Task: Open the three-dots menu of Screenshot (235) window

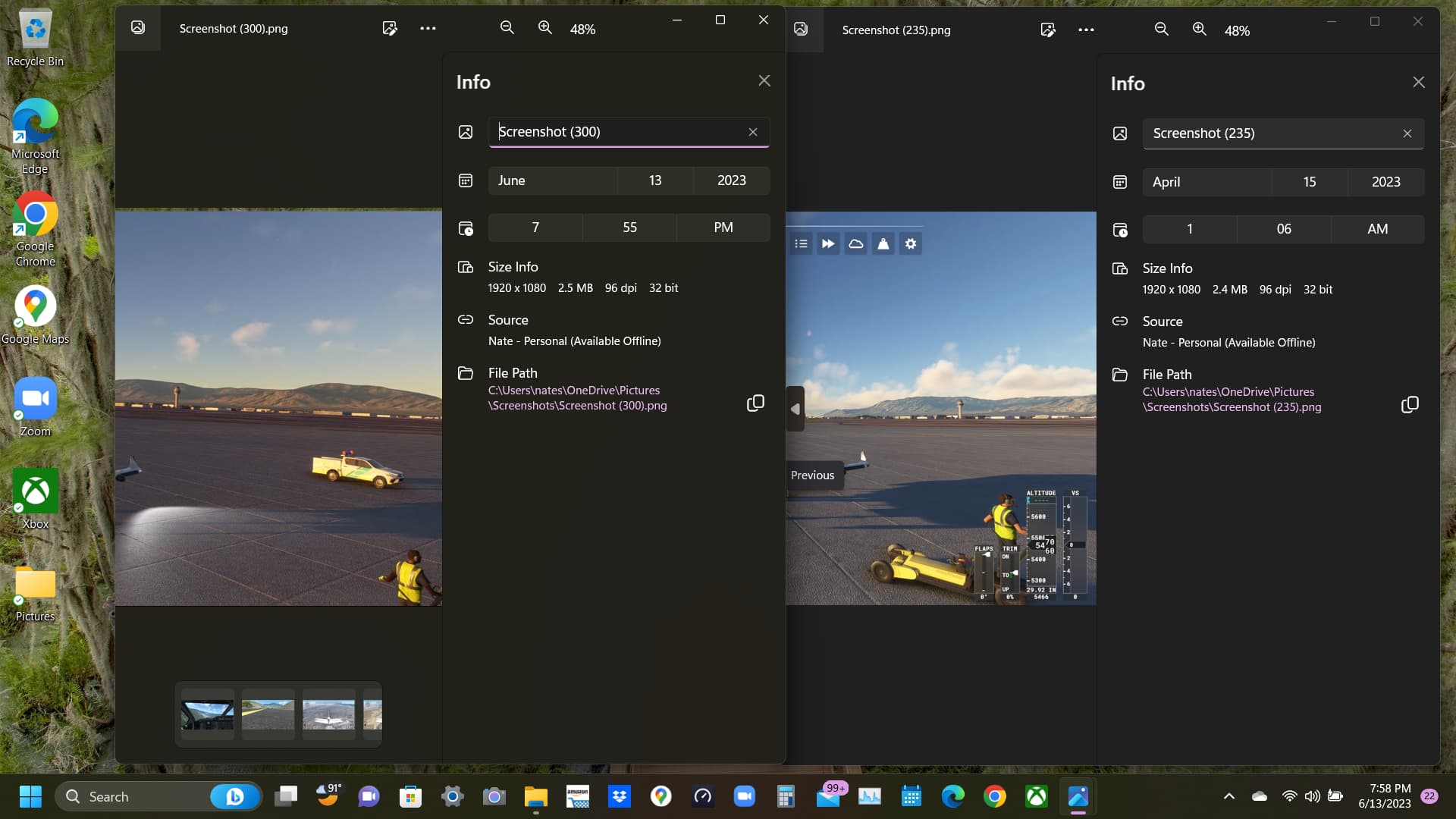Action: point(1086,30)
